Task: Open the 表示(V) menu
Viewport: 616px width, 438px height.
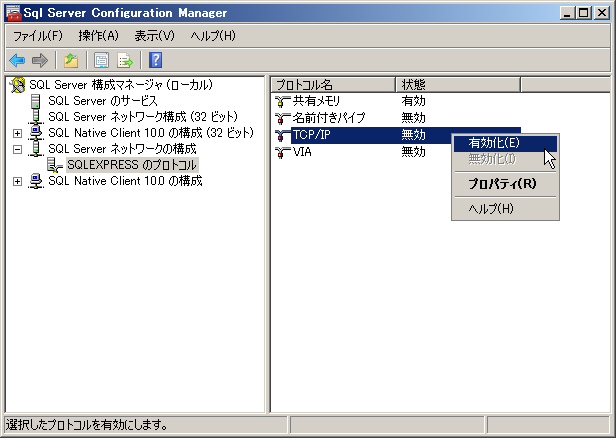Action: click(154, 36)
